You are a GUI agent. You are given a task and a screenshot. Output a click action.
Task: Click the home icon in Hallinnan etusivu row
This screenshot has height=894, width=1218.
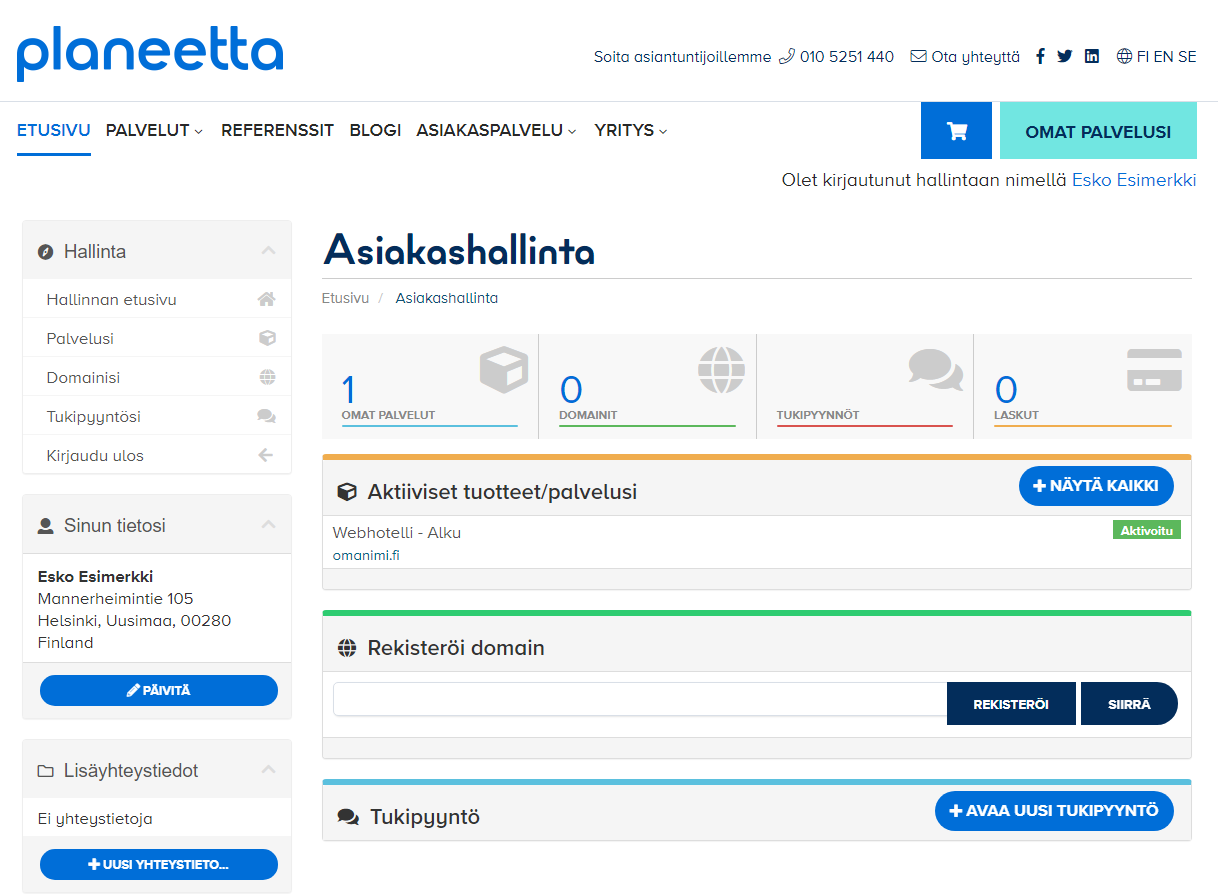click(266, 299)
